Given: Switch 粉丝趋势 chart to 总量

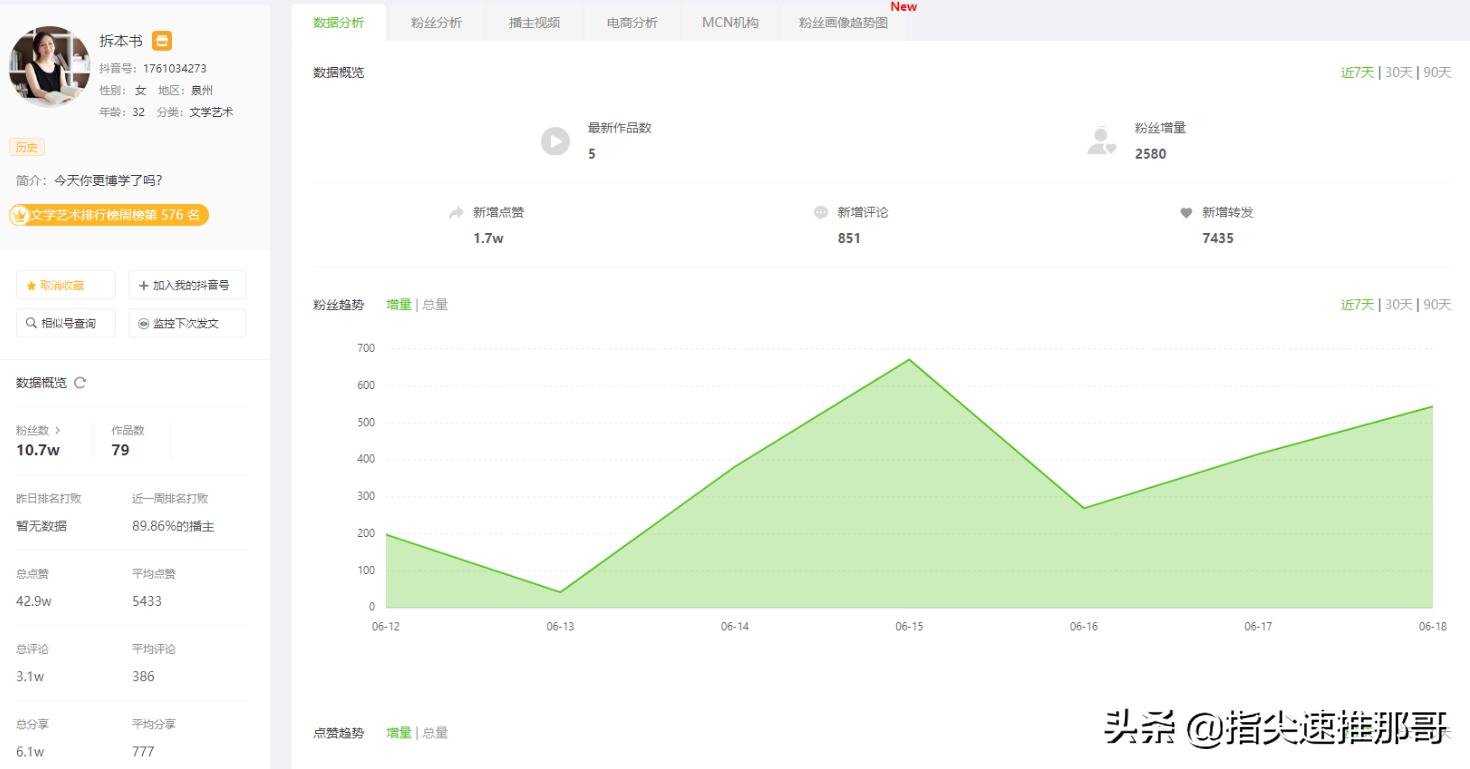Looking at the screenshot, I should click(434, 305).
